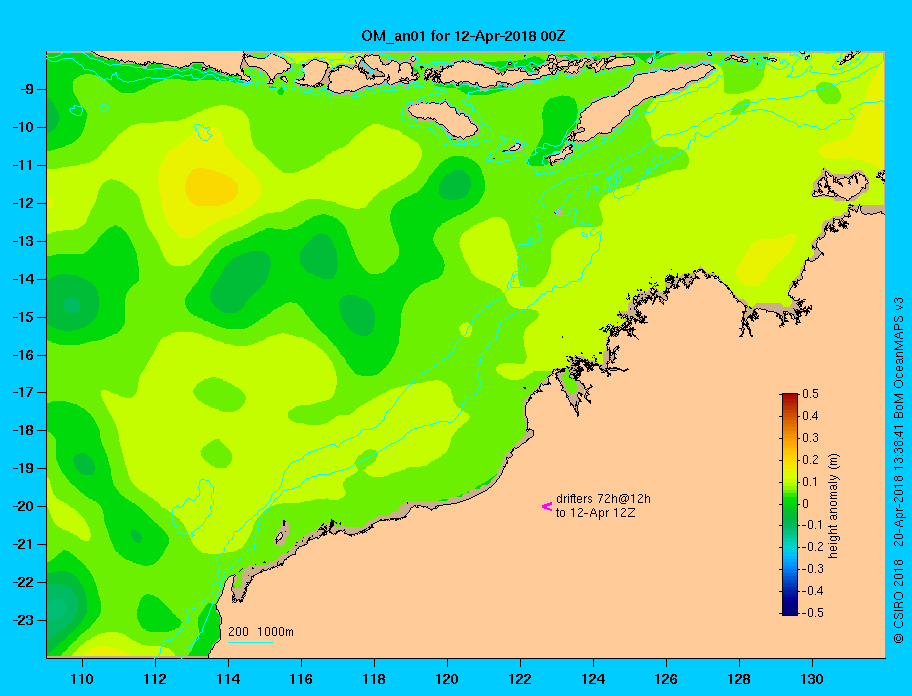912x696 pixels.
Task: Click the 122 longitude axis label
Action: point(520,679)
